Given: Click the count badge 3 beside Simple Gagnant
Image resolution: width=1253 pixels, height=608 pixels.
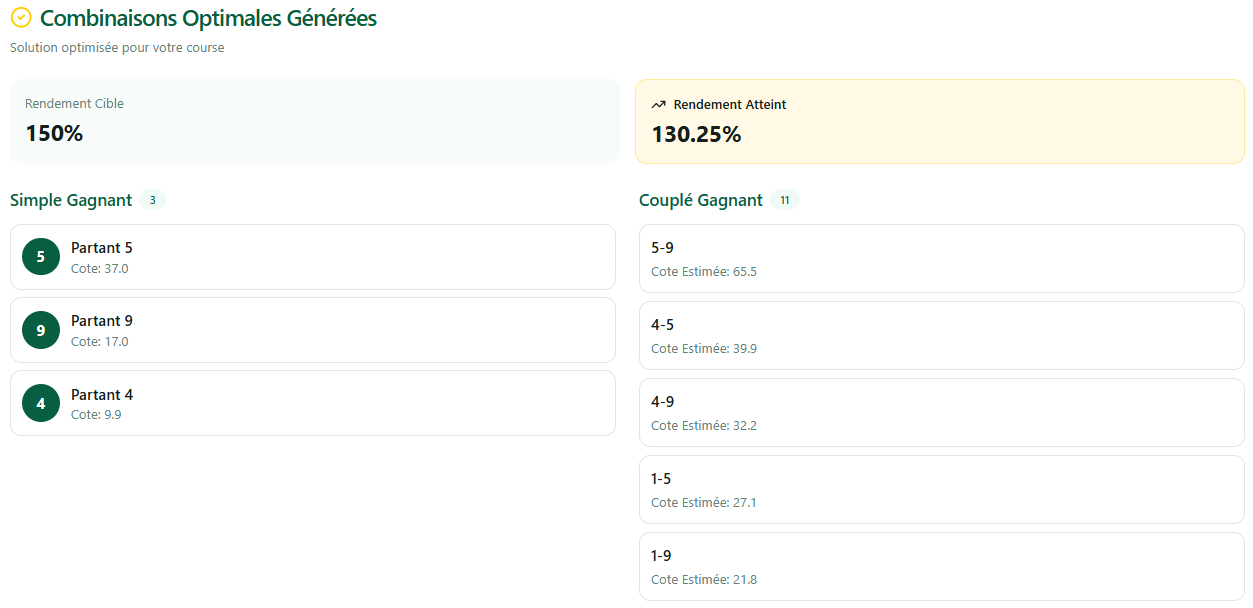Looking at the screenshot, I should point(152,200).
